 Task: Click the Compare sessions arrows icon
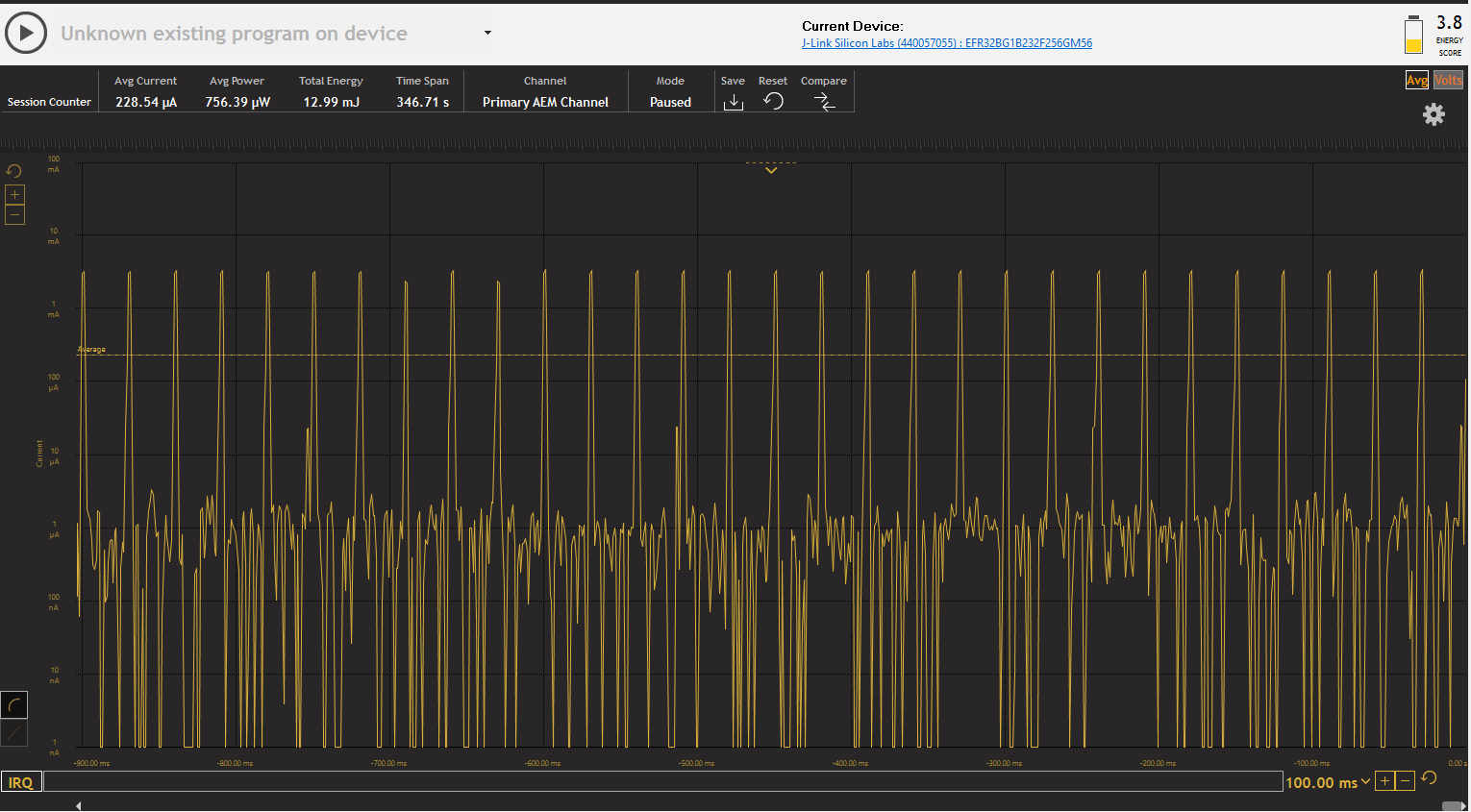pos(824,101)
